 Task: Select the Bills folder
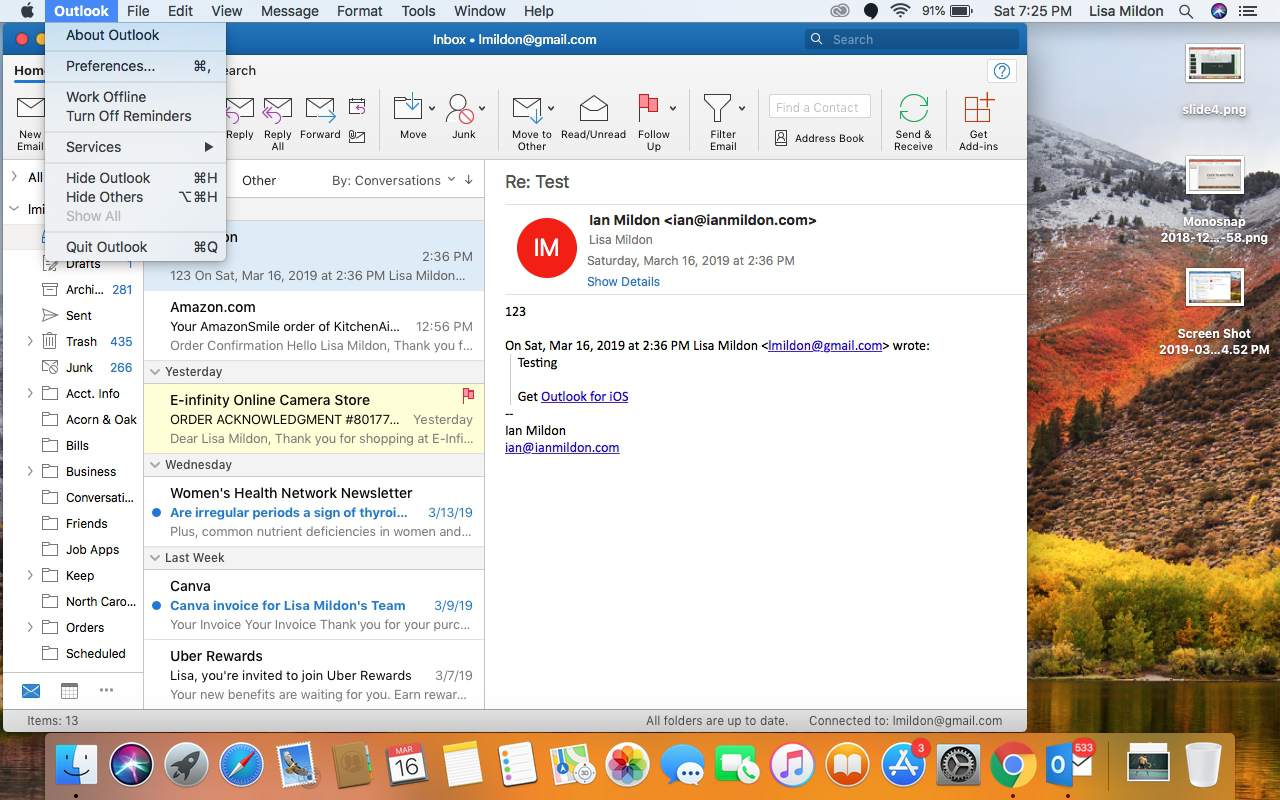(x=77, y=445)
